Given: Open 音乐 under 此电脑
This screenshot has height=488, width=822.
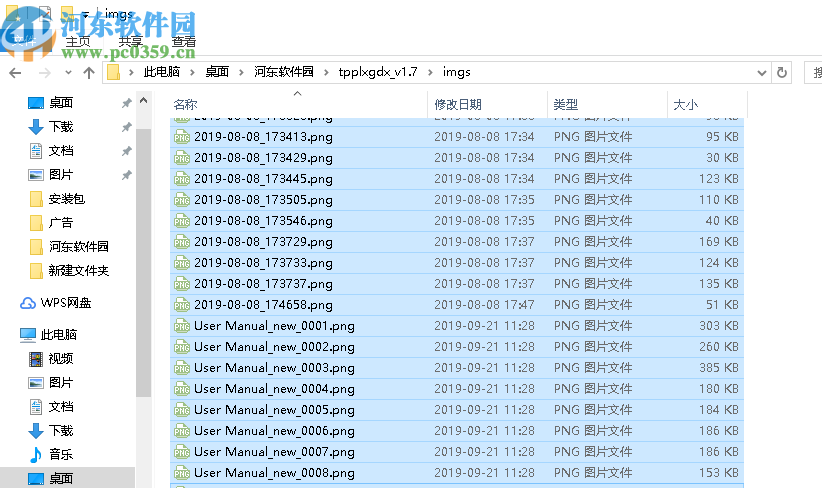Looking at the screenshot, I should coord(61,454).
